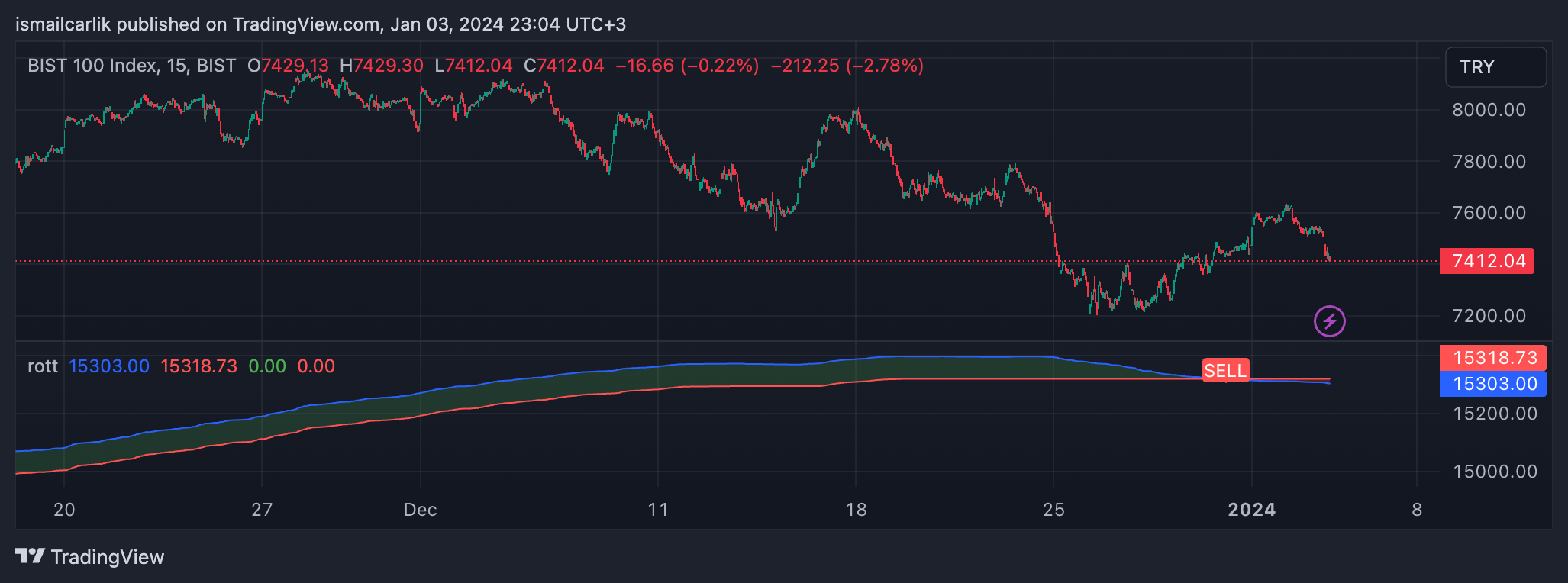The height and width of the screenshot is (583, 1568).
Task: Click the green 0.00 rott legend value
Action: [267, 366]
